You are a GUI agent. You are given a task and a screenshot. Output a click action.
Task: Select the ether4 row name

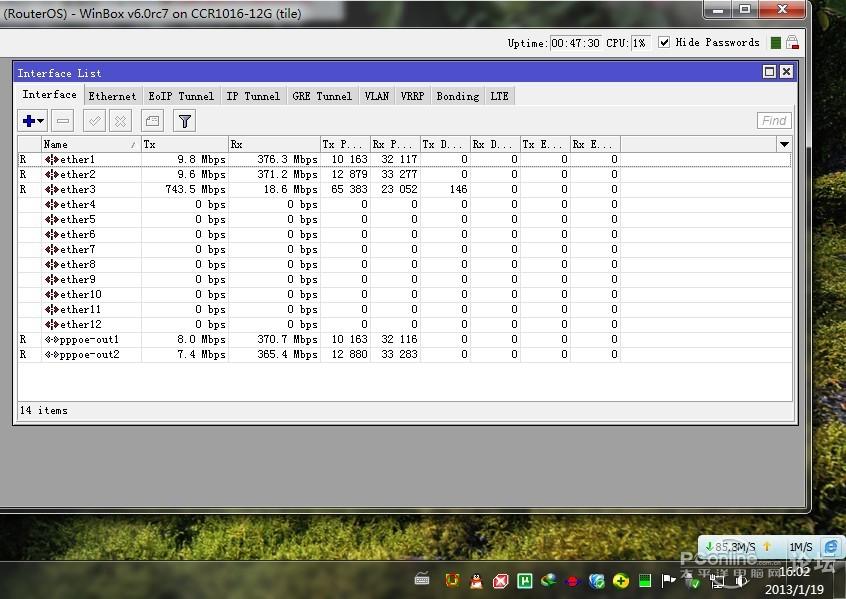tap(78, 205)
